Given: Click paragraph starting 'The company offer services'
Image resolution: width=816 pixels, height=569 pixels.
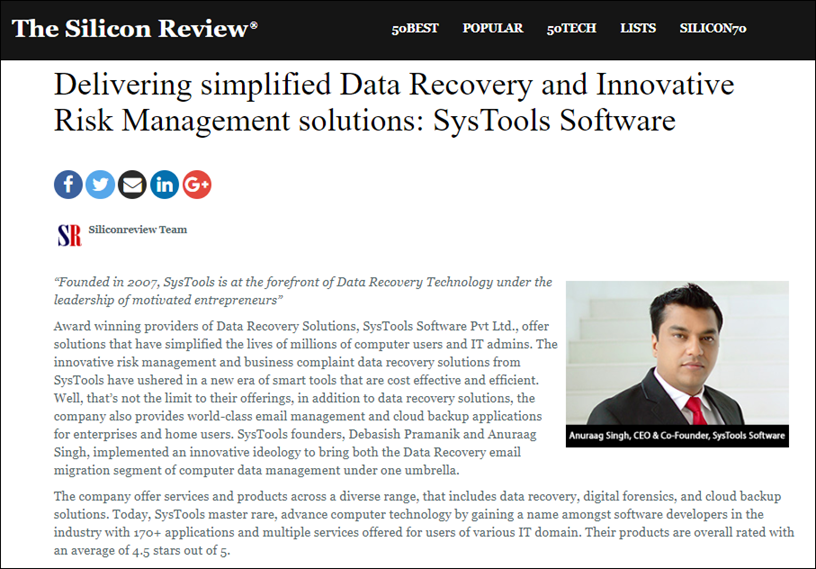Looking at the screenshot, I should tap(424, 523).
